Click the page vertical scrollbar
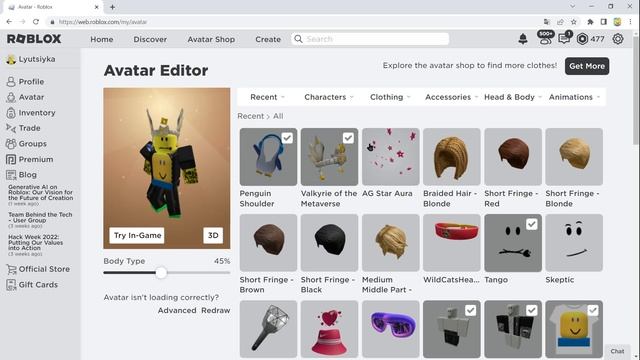Viewport: 640px width, 360px height. point(636,90)
